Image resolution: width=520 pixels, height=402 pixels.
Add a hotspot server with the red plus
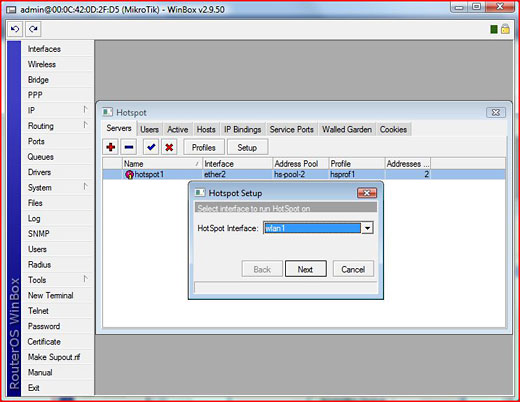coord(111,147)
